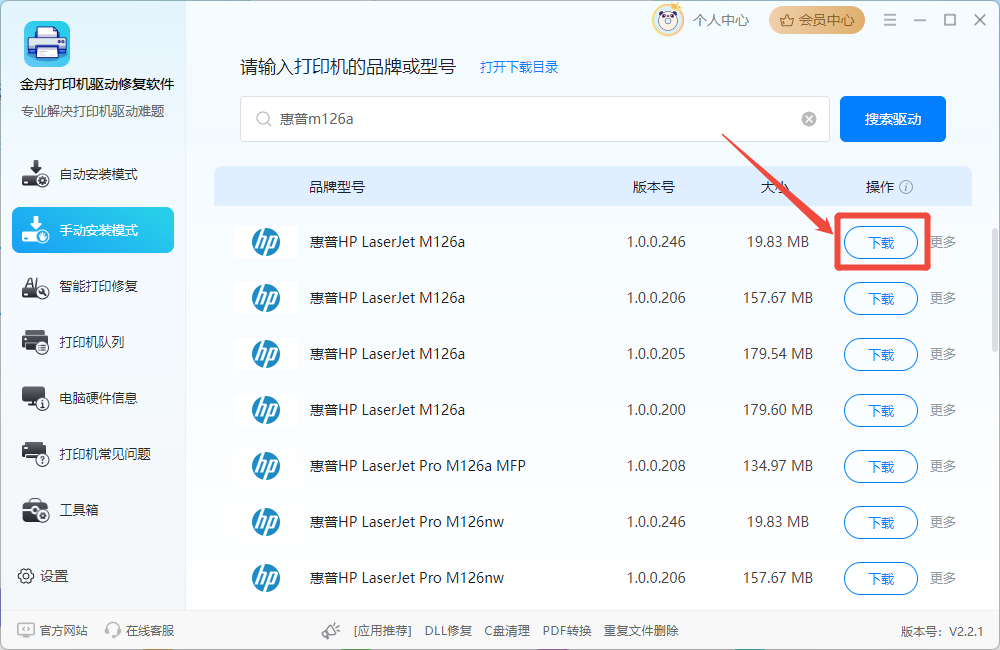Viewport: 1000px width, 650px height.
Task: Open 在线客服 in the footer
Action: tap(140, 630)
